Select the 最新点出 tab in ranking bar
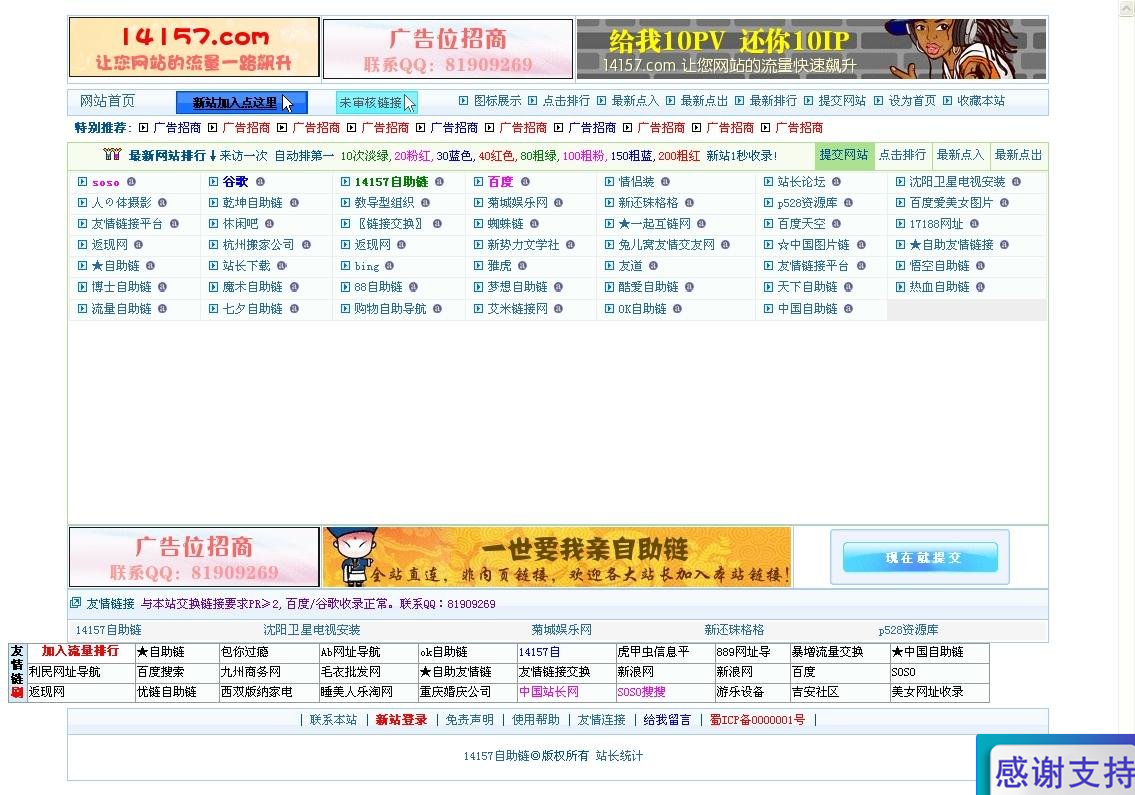The height and width of the screenshot is (795, 1135). click(x=1018, y=155)
